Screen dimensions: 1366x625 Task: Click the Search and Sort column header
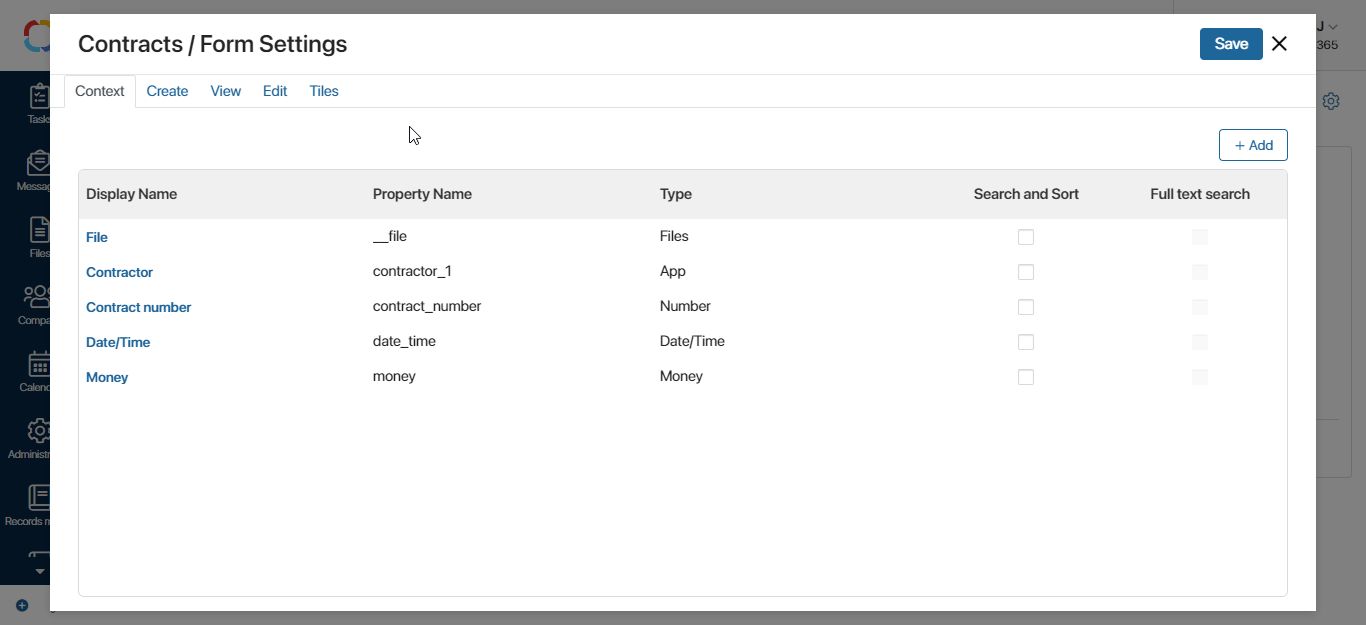1026,194
